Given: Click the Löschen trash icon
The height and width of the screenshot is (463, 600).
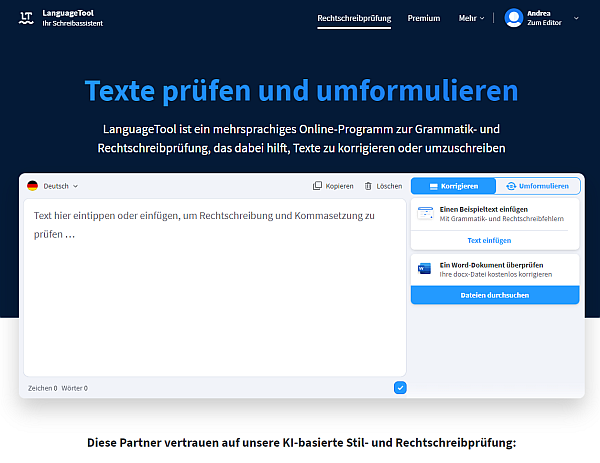Looking at the screenshot, I should (368, 186).
